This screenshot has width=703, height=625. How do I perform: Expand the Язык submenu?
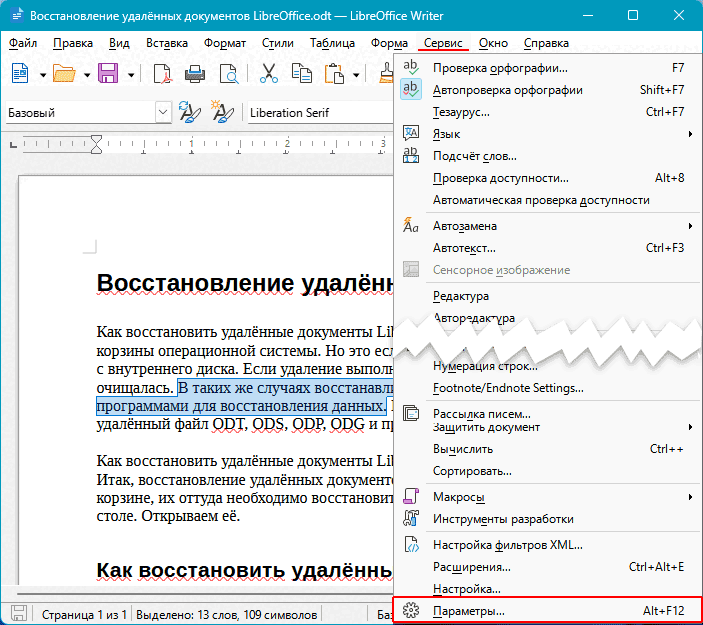[x=547, y=134]
